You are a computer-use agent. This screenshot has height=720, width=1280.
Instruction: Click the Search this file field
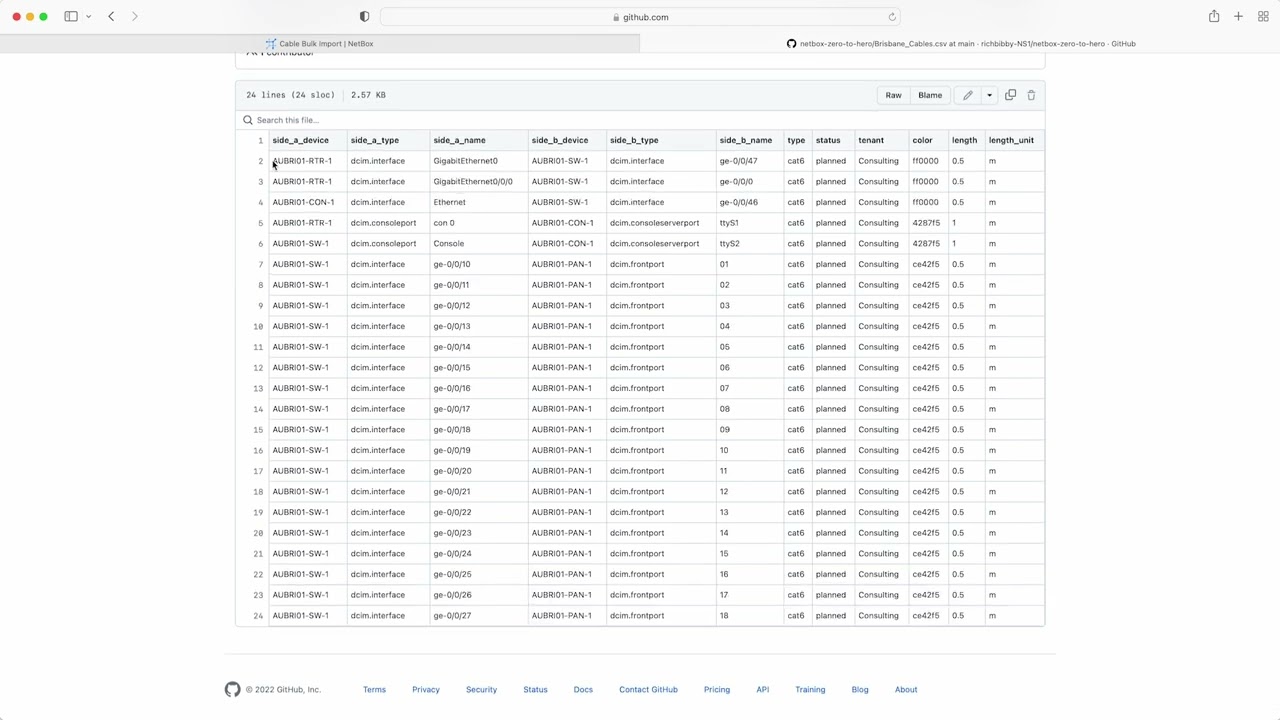(640, 120)
